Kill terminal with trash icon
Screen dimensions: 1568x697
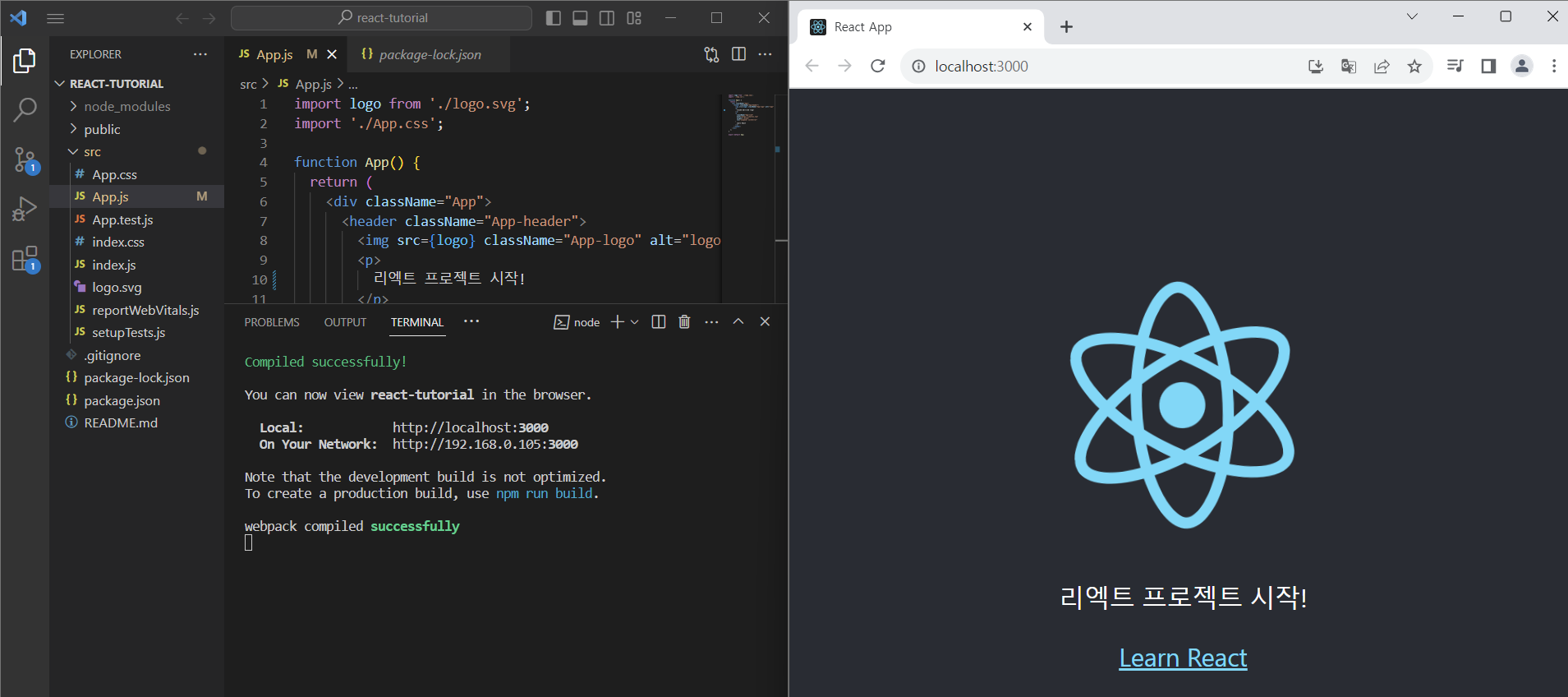click(x=684, y=321)
